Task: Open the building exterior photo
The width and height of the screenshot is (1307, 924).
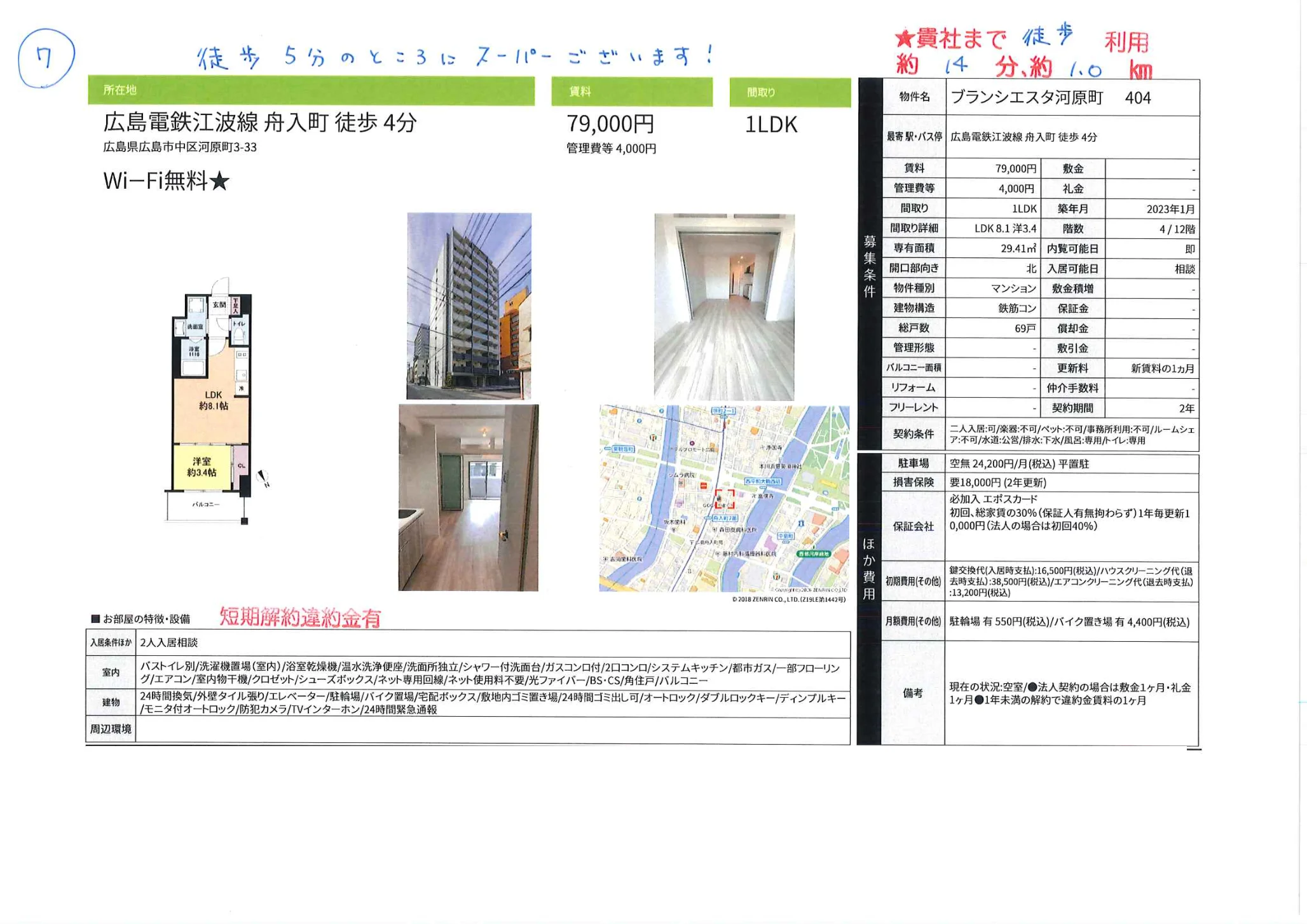Action: [469, 306]
